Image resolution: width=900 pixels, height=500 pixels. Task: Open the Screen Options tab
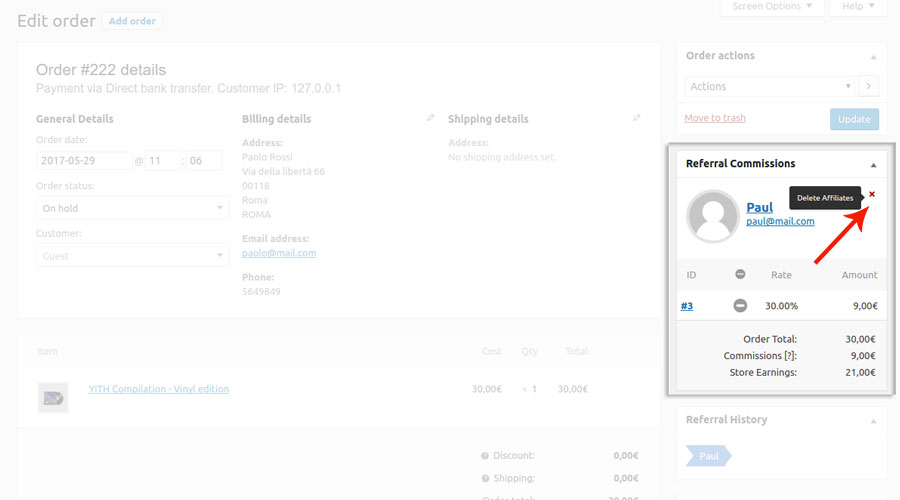tap(772, 7)
